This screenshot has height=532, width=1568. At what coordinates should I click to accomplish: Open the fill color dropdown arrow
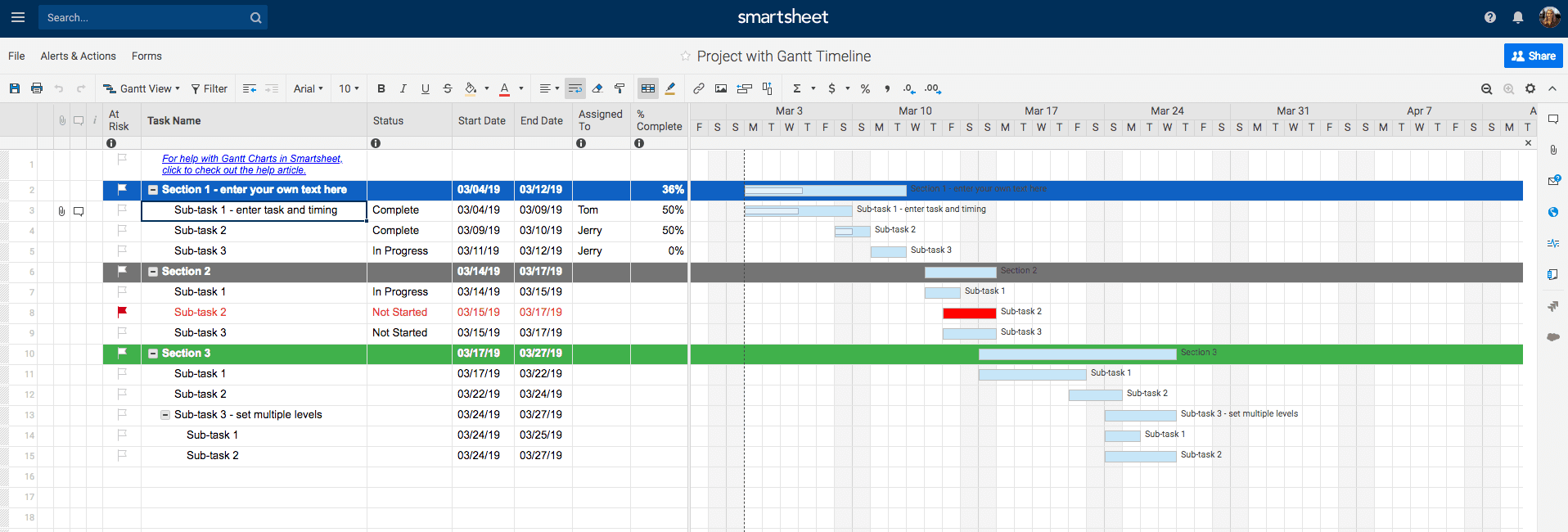(487, 88)
